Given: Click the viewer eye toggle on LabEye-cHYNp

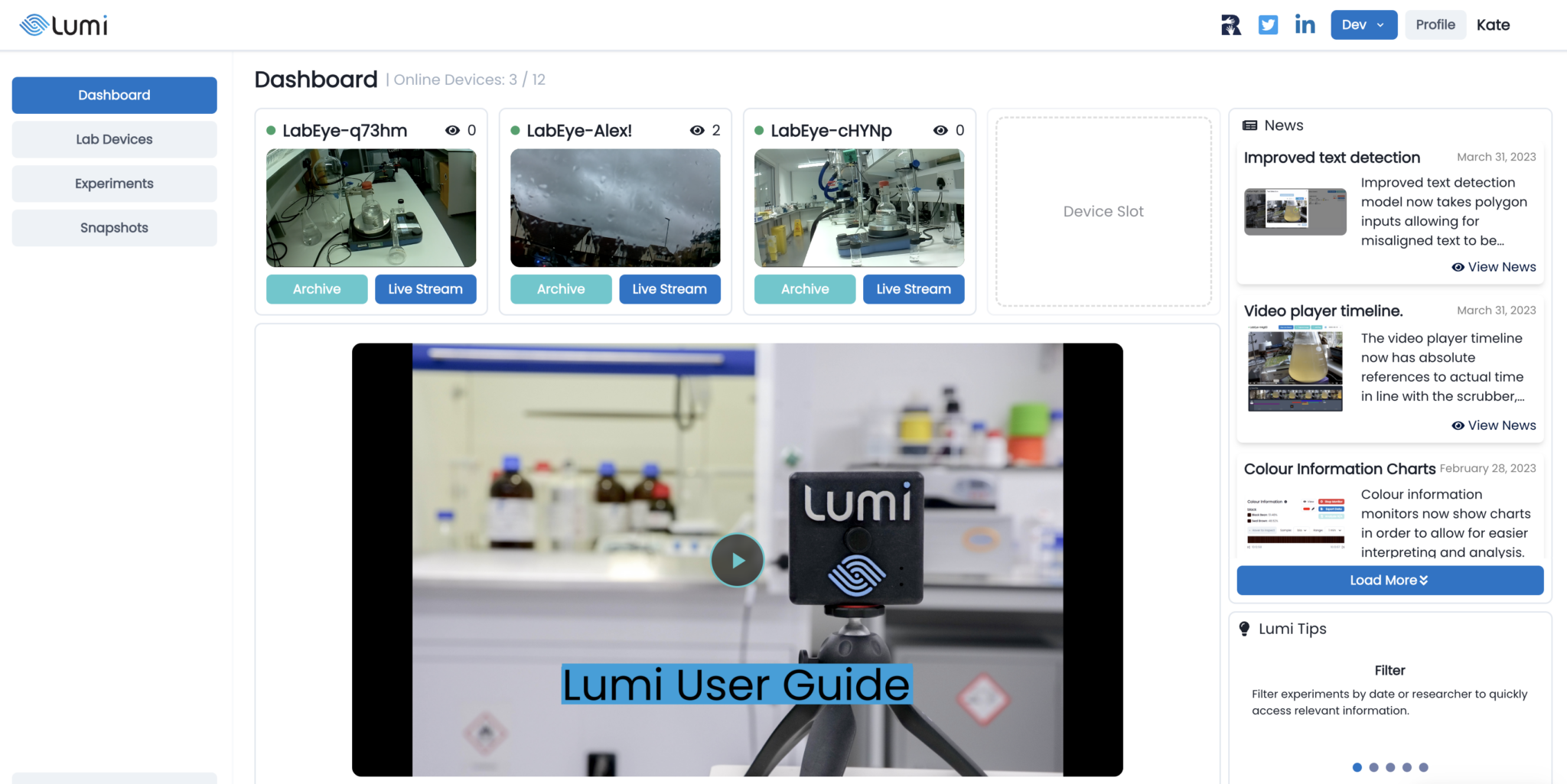Looking at the screenshot, I should (x=940, y=130).
